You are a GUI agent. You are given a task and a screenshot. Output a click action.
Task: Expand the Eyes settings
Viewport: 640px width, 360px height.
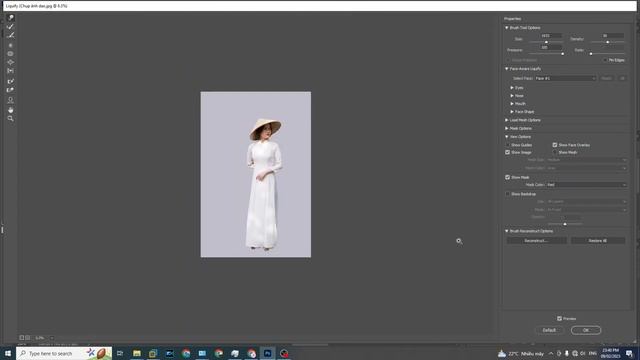(x=512, y=88)
